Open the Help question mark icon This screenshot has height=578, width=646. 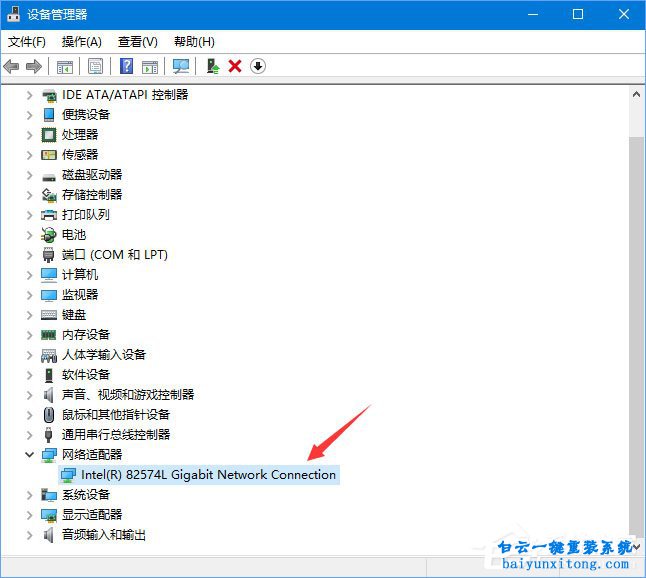point(126,66)
